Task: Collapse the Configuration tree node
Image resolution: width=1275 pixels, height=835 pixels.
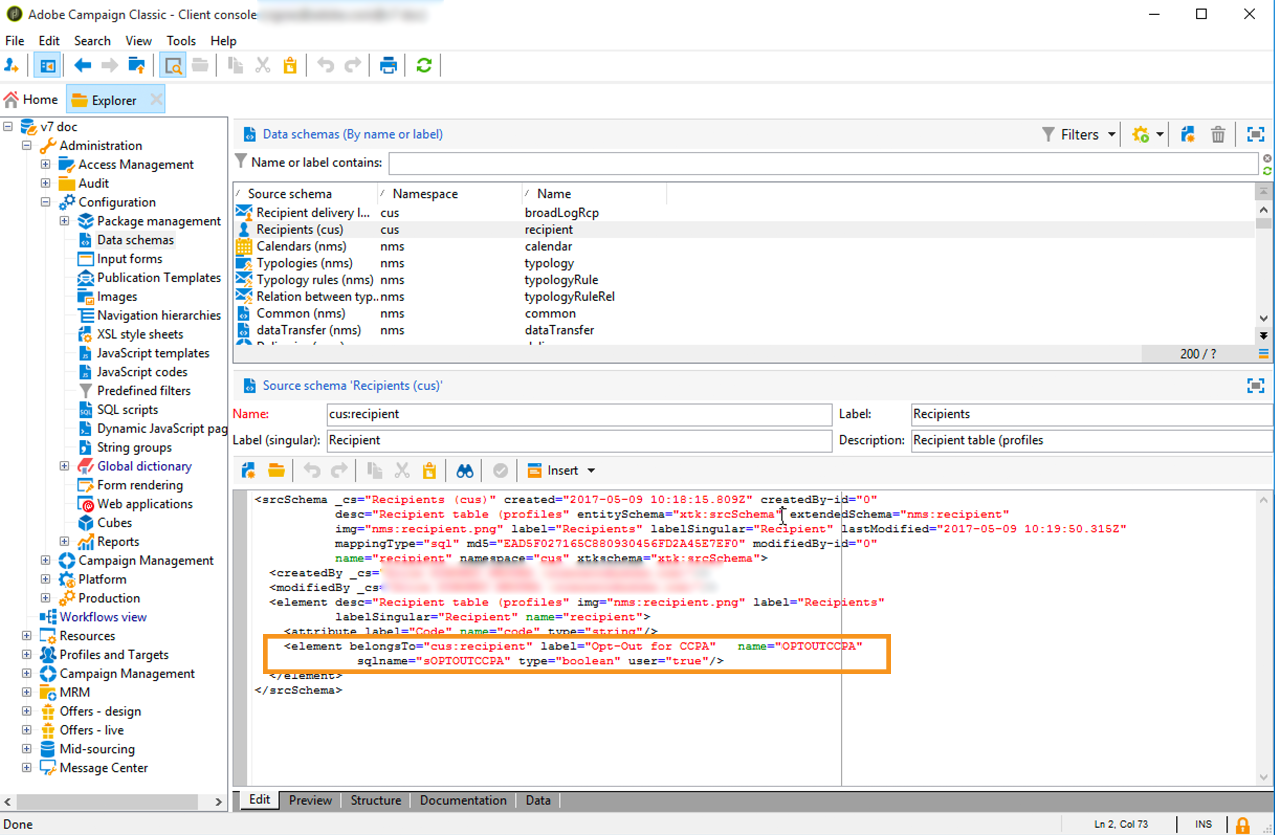Action: tap(45, 202)
